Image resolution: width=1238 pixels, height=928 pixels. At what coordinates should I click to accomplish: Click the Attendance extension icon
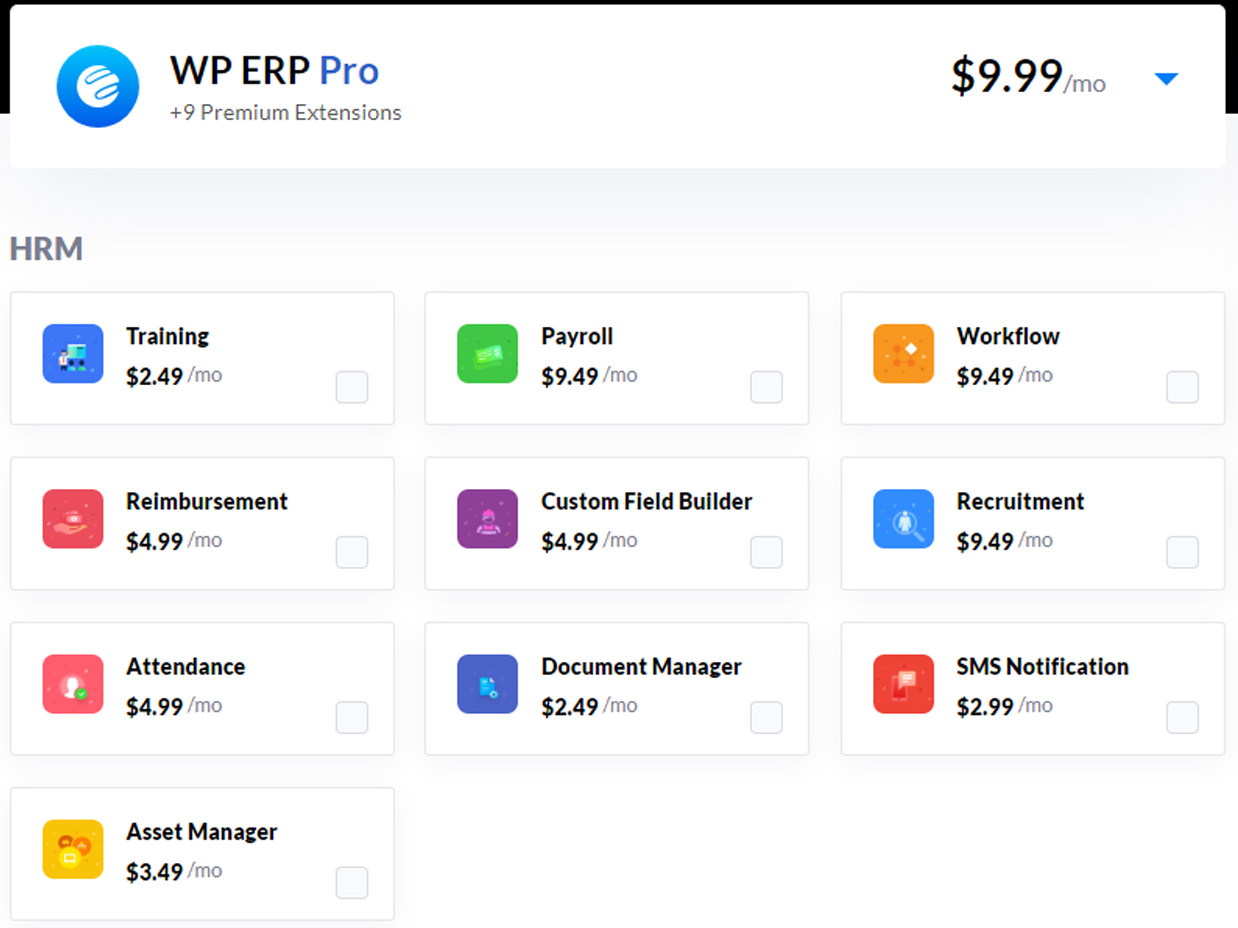[x=73, y=683]
